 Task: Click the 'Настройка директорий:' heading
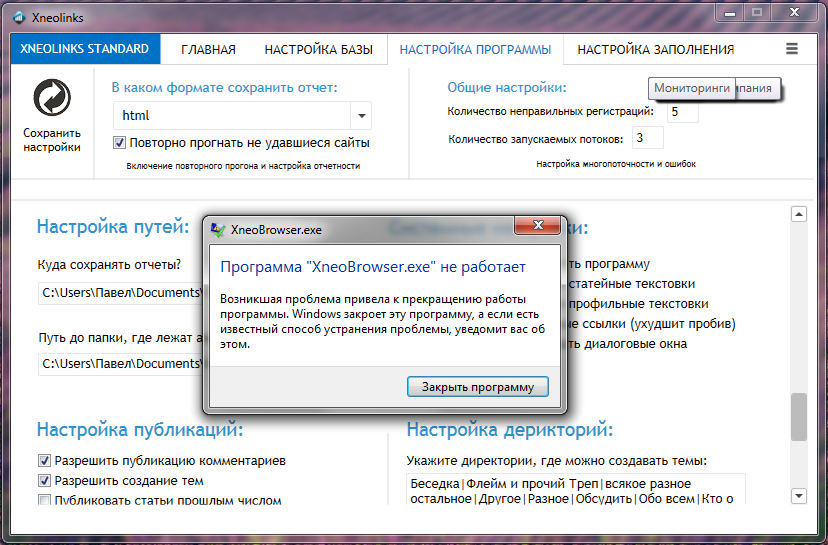tap(510, 429)
